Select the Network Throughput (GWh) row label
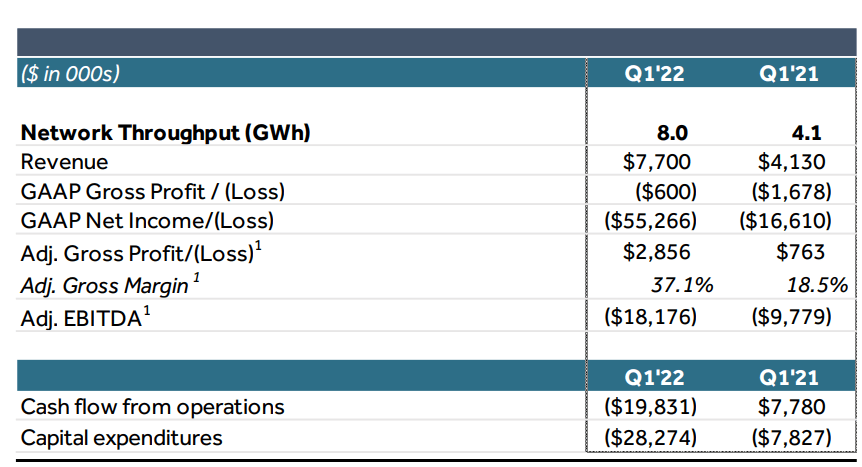Screen dimensions: 862x467 [x=165, y=133]
